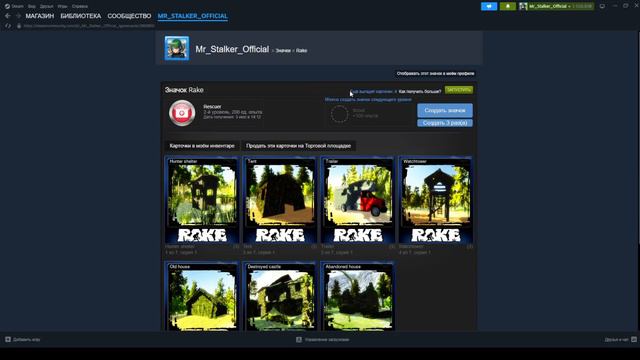Open the Mr_Stalker_Official profile name link
Viewport: 640px width, 360px height.
point(232,49)
